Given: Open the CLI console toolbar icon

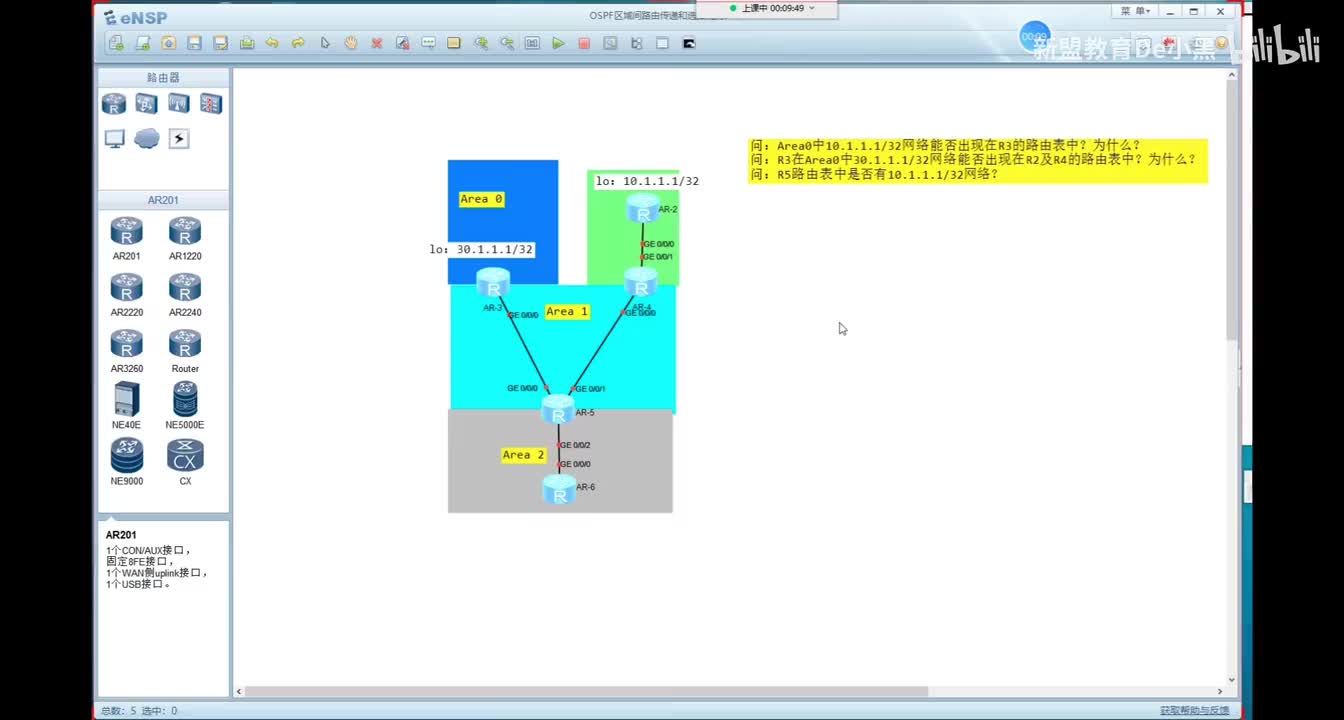Looking at the screenshot, I should [x=688, y=43].
